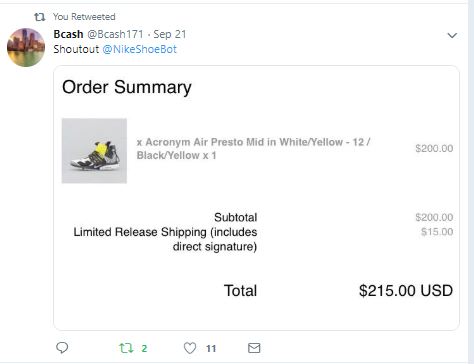Click the reply speech bubble icon

[62, 348]
